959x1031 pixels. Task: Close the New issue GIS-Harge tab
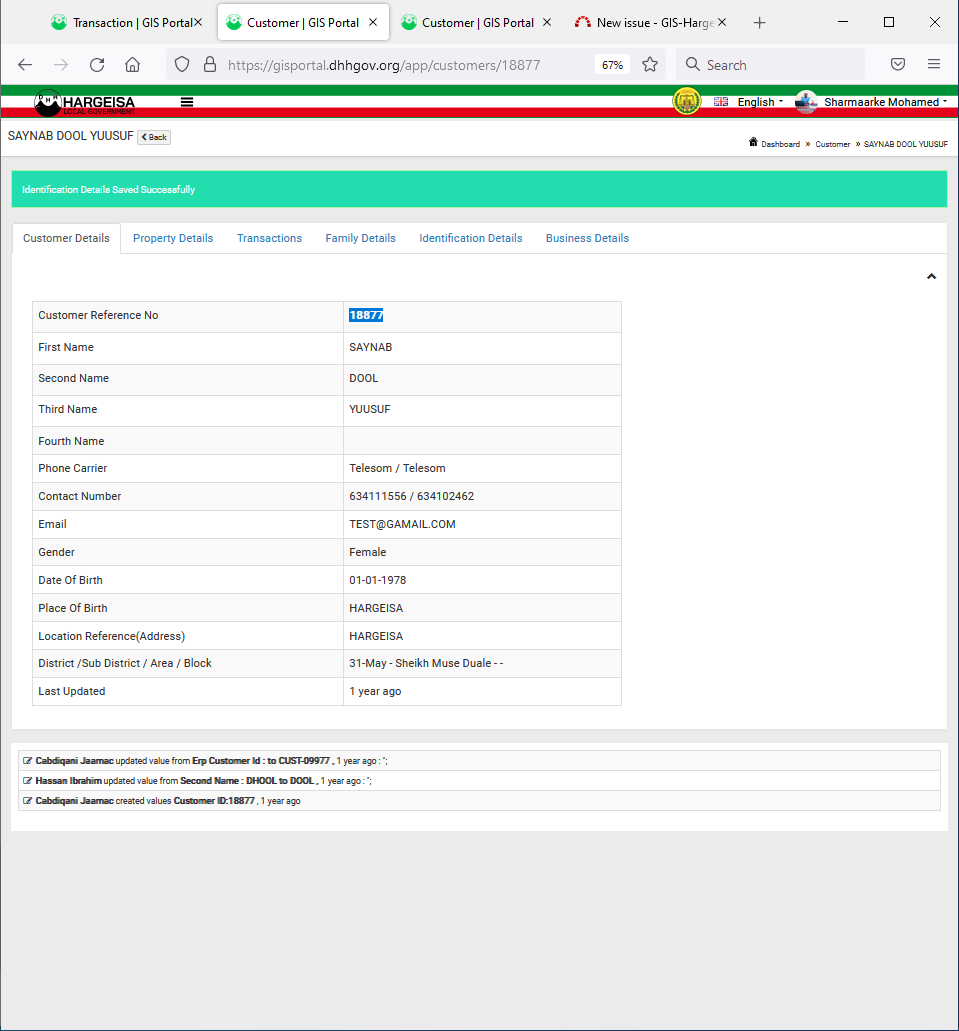click(722, 22)
